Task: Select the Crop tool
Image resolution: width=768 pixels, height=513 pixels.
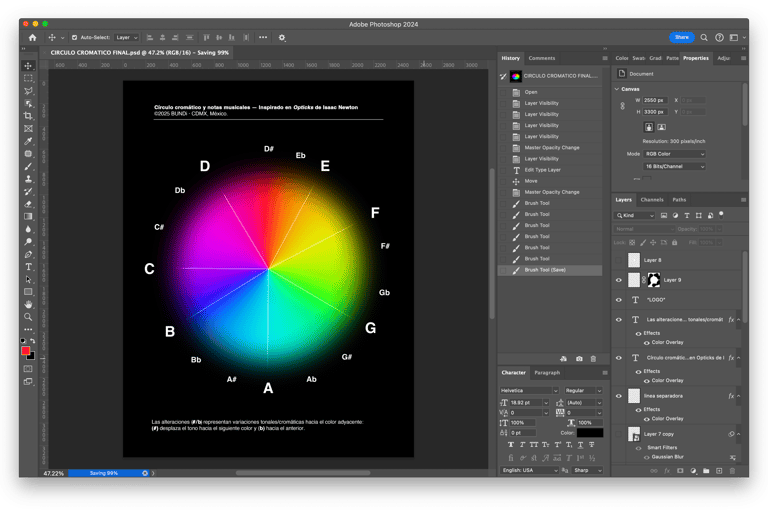Action: click(x=28, y=116)
